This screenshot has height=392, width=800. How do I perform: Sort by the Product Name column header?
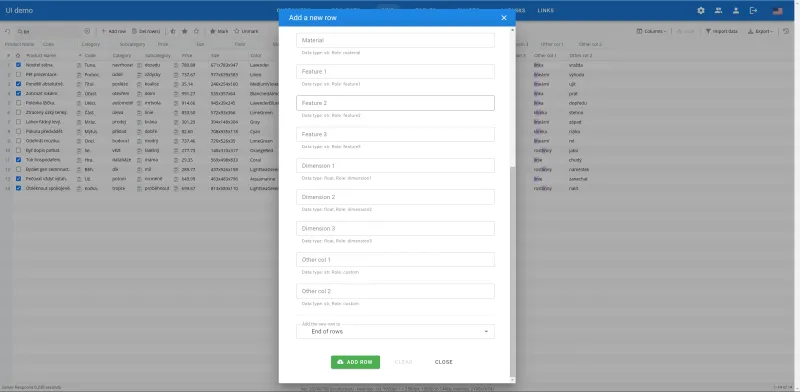tap(41, 55)
